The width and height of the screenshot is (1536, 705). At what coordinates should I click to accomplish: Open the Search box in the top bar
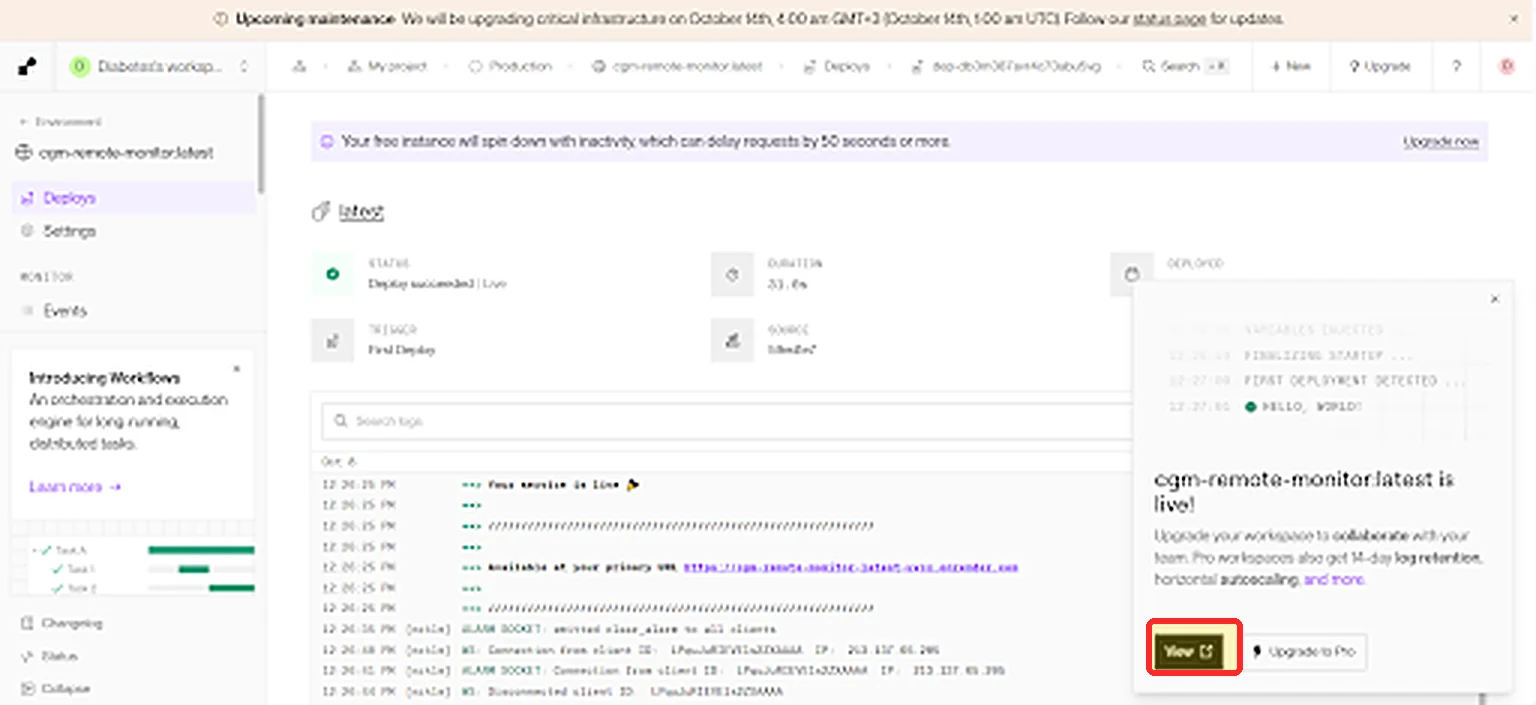[1185, 67]
